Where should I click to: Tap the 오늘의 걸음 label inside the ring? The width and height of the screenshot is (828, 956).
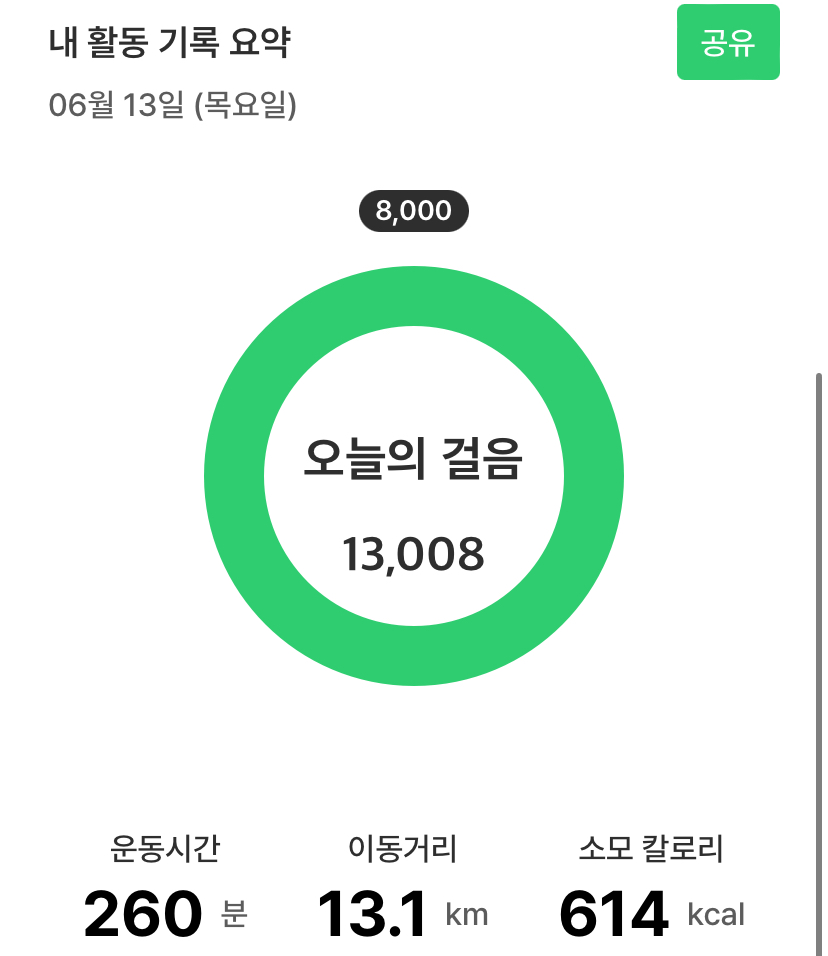[413, 461]
